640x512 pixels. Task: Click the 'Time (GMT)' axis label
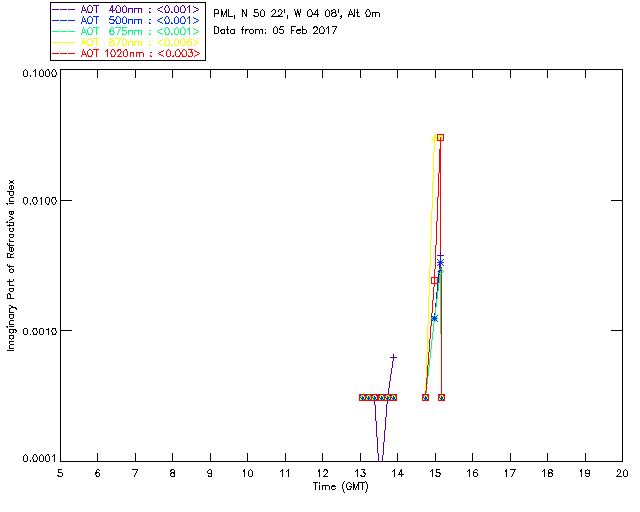[341, 487]
